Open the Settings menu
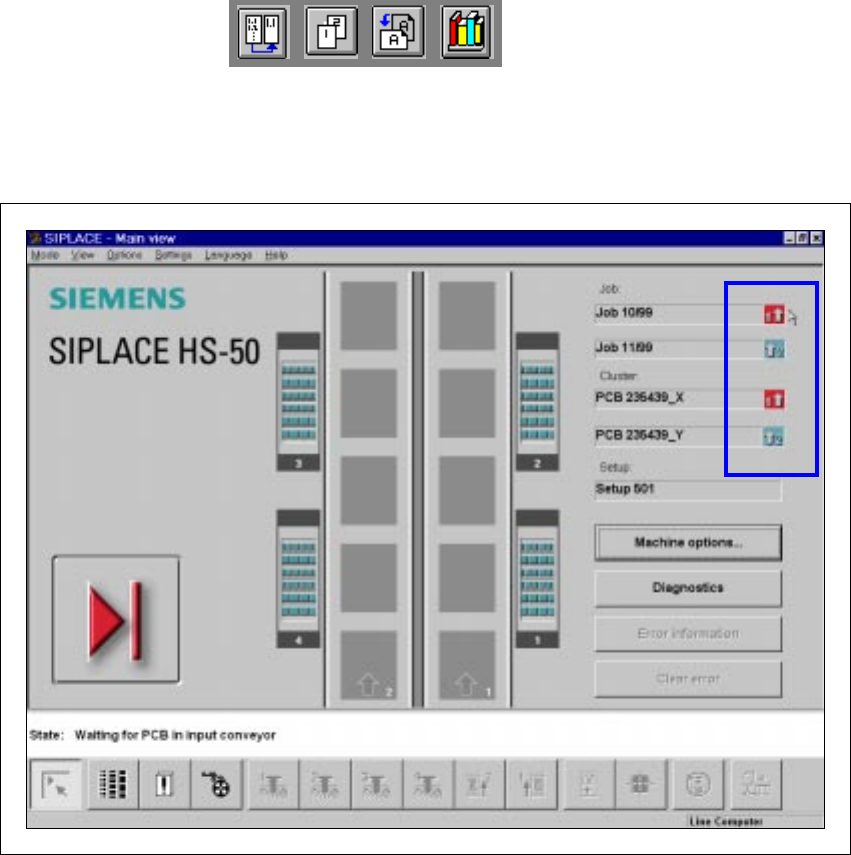The image size is (851, 855). click(x=173, y=255)
